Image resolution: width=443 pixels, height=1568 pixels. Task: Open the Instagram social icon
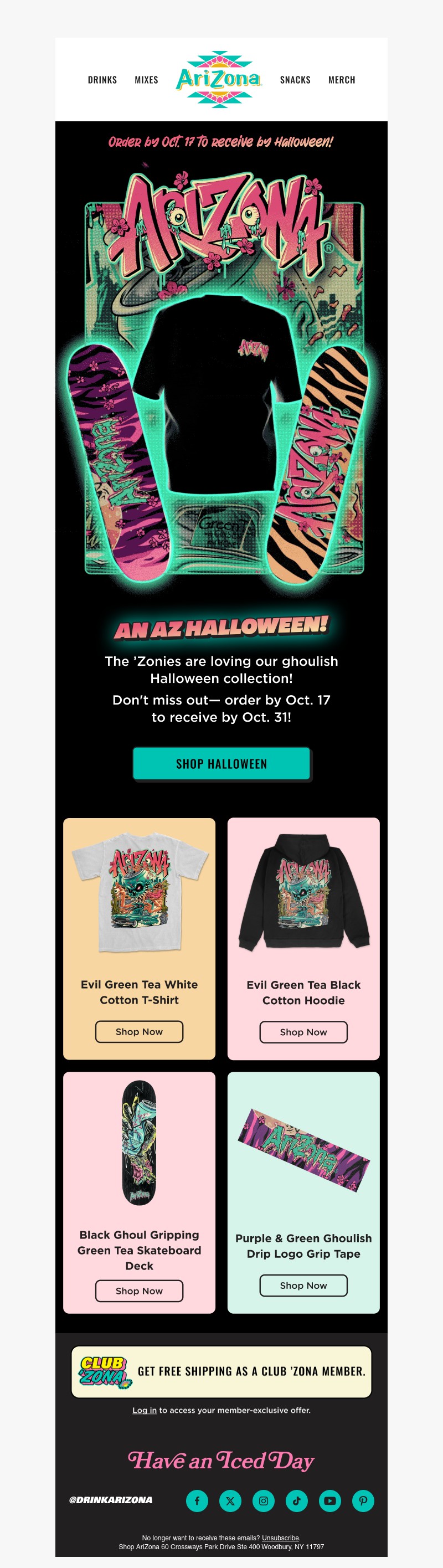point(264,1500)
